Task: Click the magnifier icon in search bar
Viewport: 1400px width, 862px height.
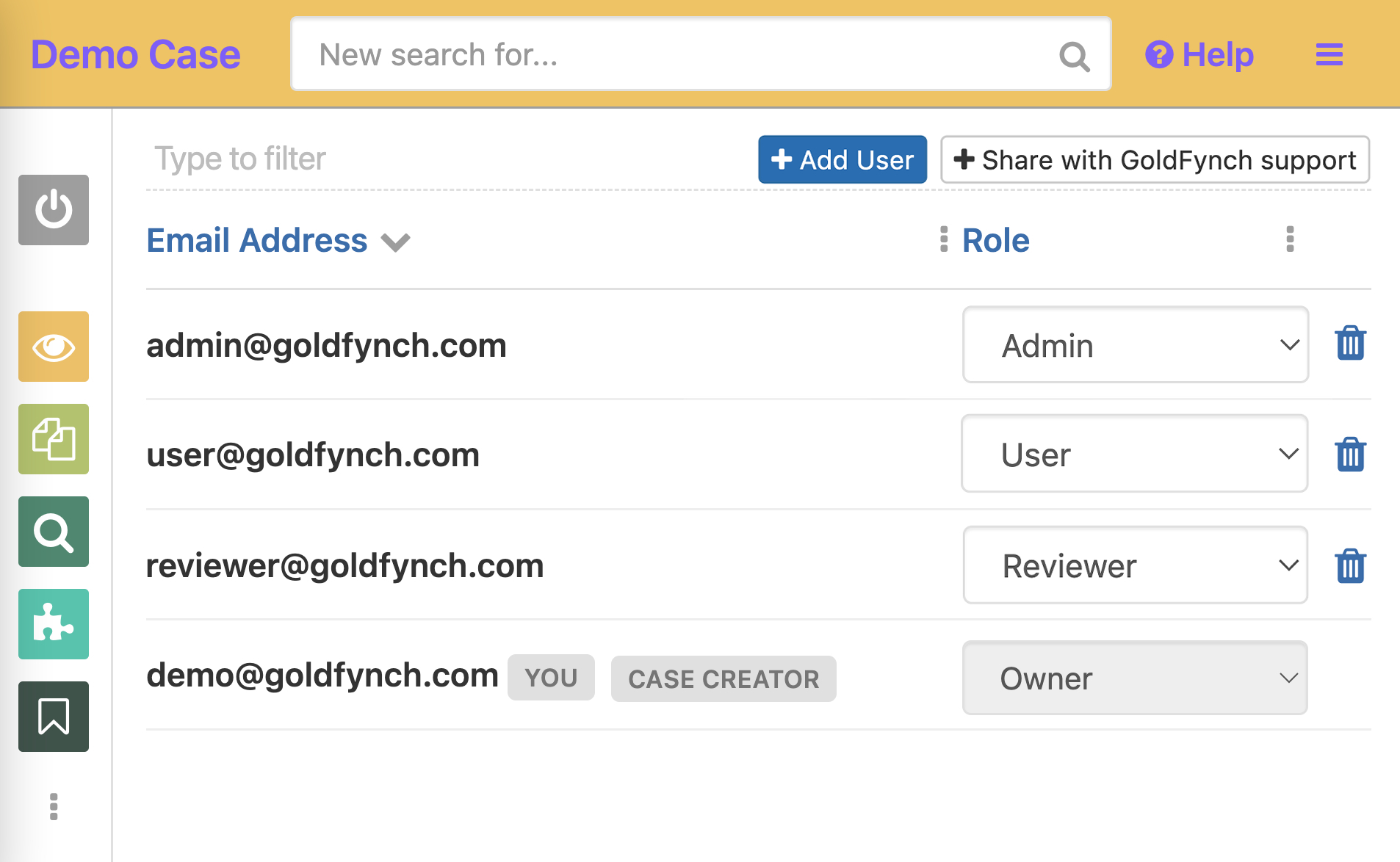Action: click(1074, 56)
